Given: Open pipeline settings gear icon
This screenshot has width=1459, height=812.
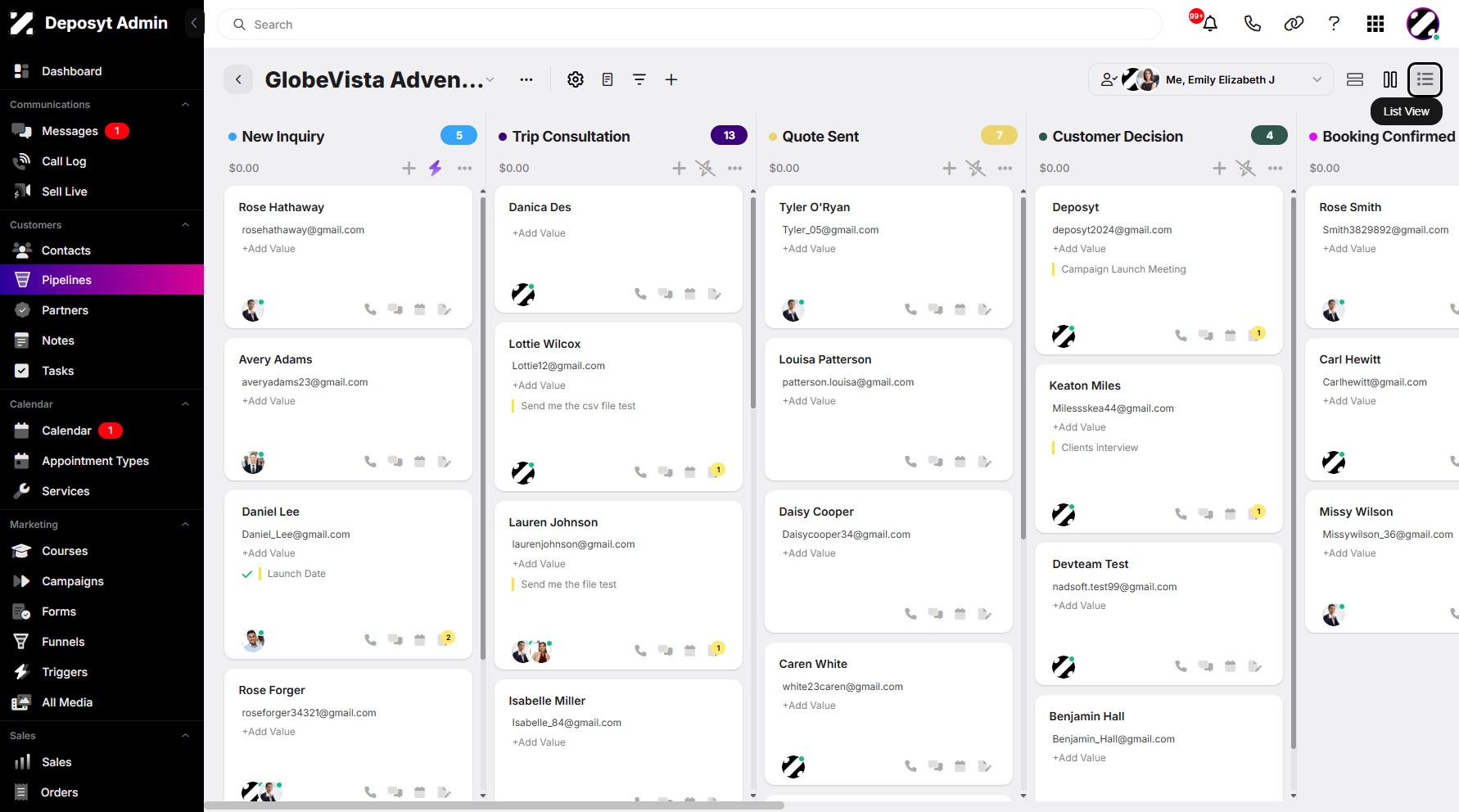Looking at the screenshot, I should click(576, 79).
